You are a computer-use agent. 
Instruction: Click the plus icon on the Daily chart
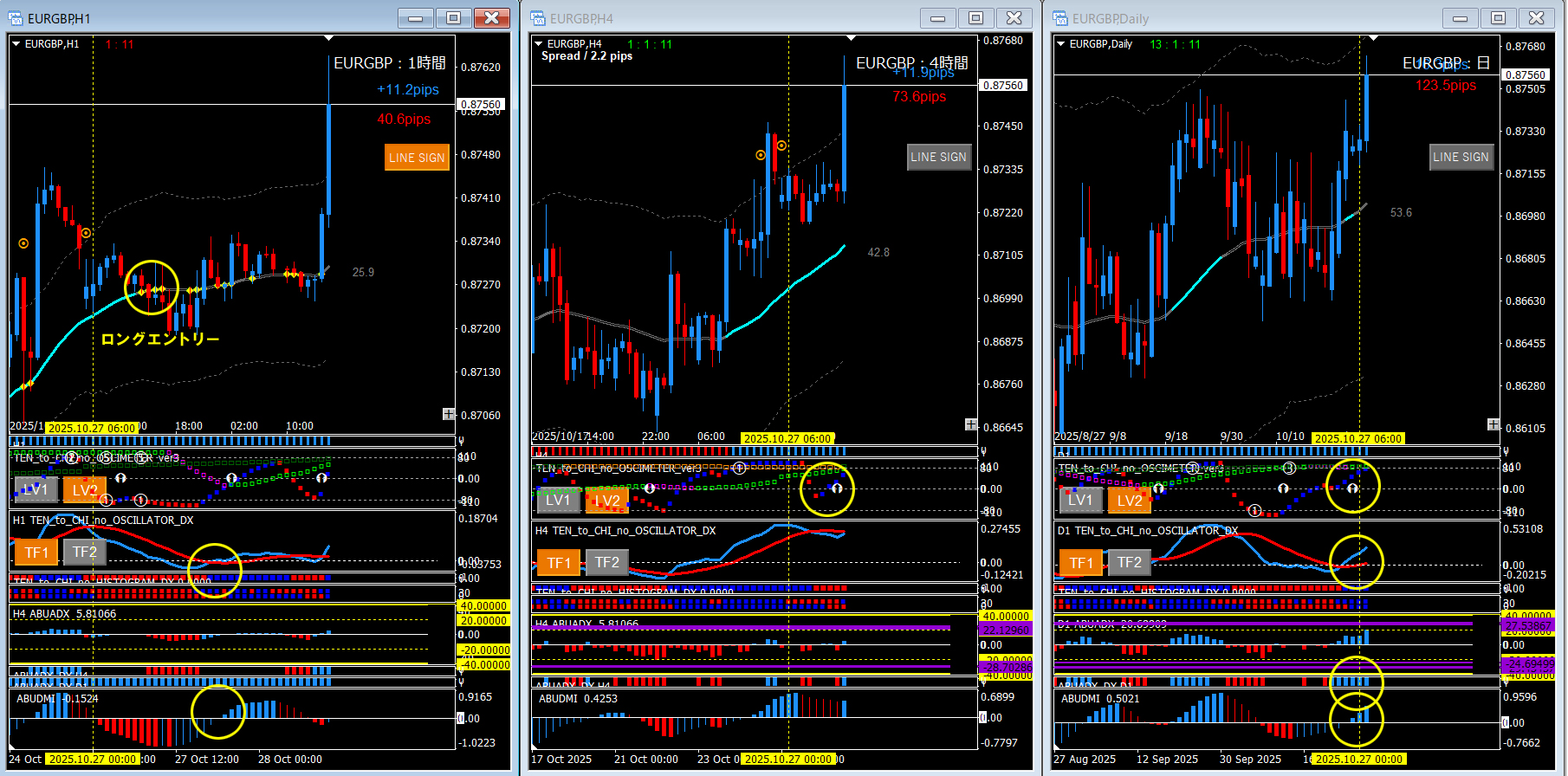(x=1493, y=424)
